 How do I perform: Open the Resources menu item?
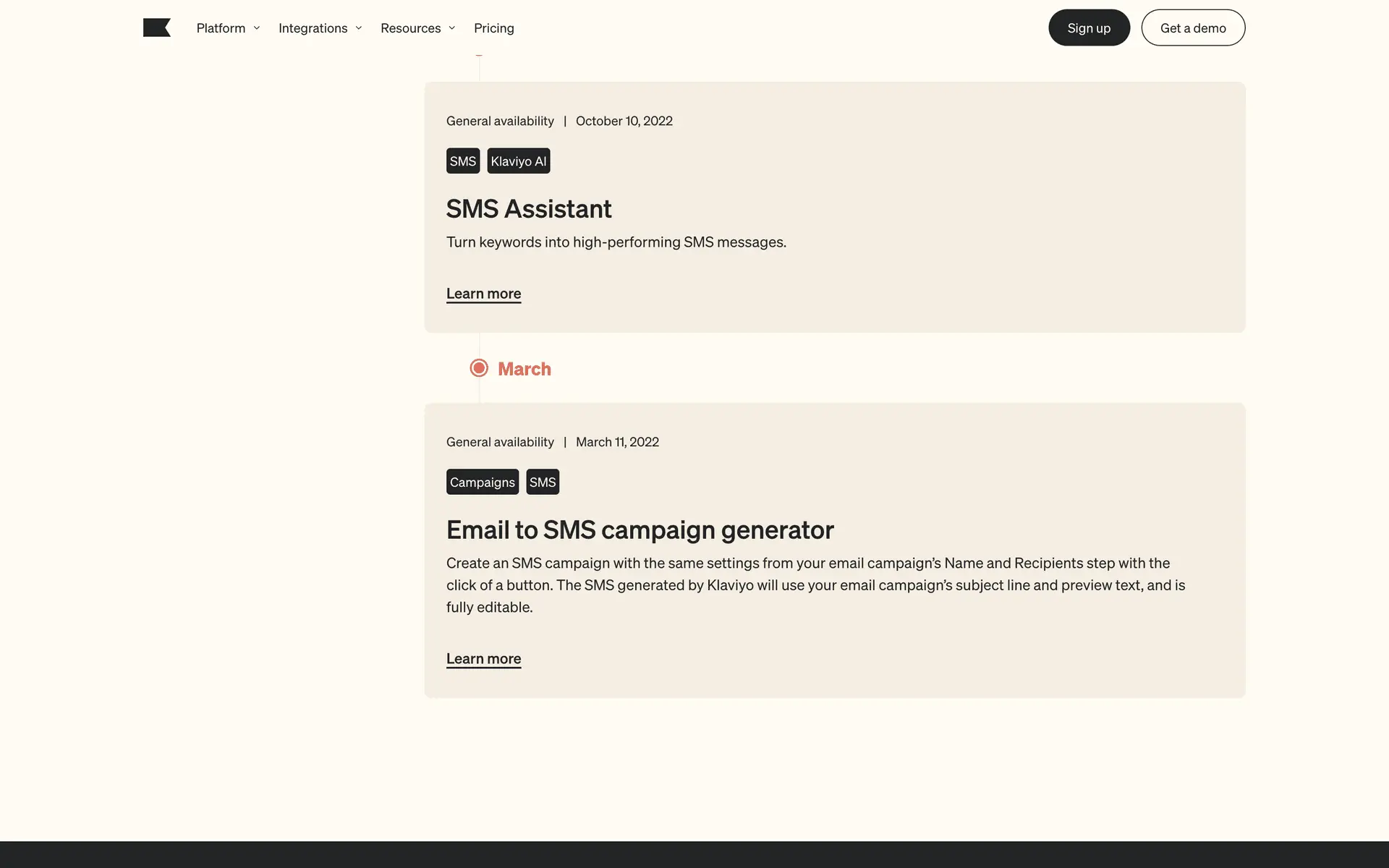point(410,28)
